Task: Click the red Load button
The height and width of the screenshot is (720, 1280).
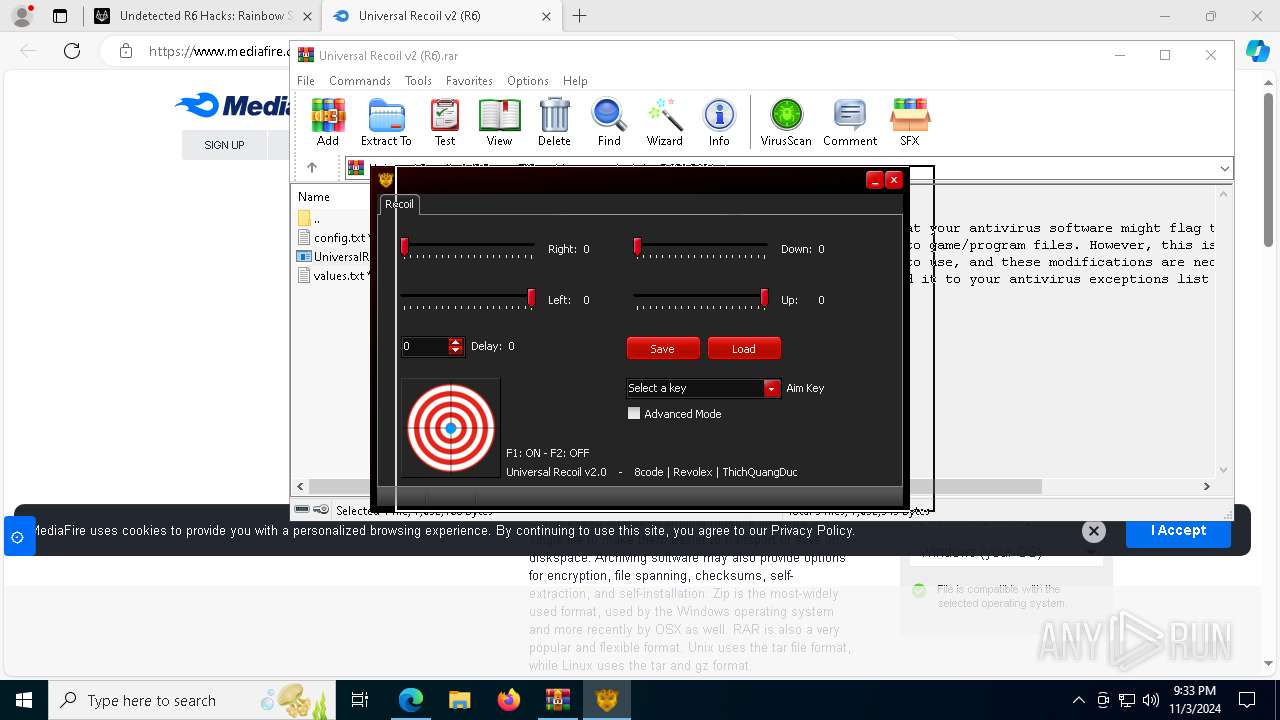Action: pyautogui.click(x=744, y=349)
